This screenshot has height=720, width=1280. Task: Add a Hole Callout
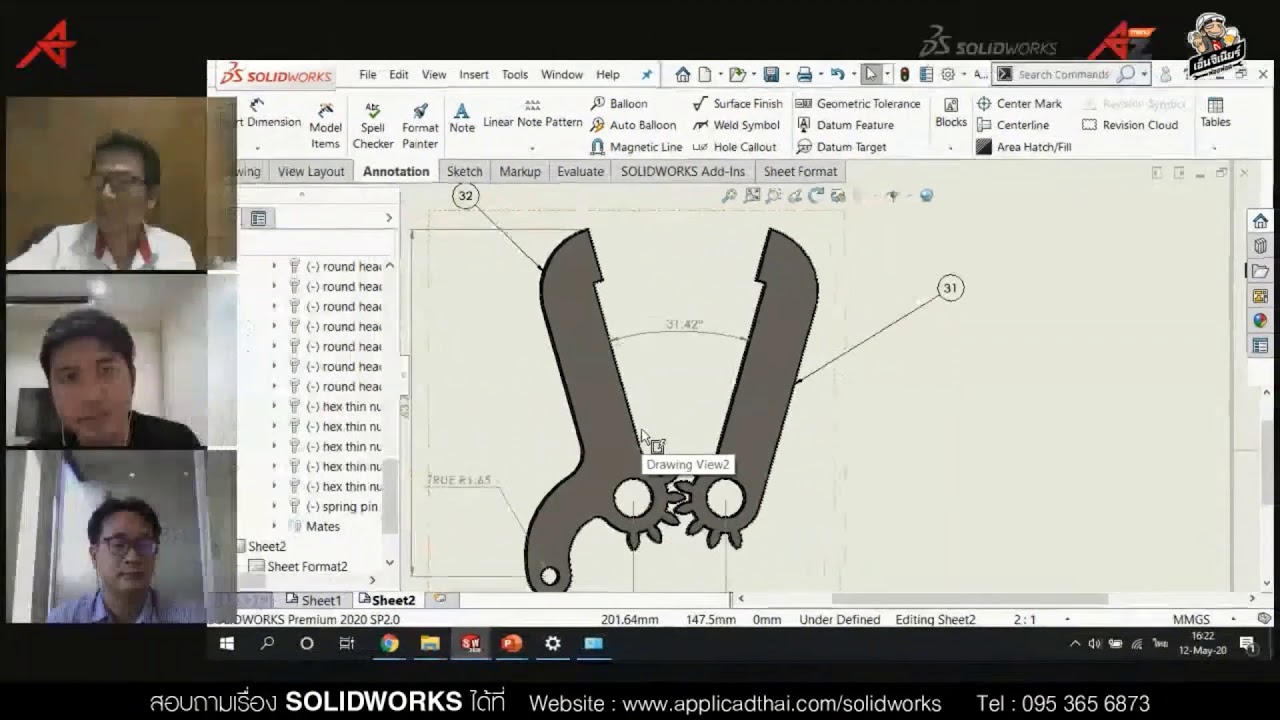coord(735,147)
